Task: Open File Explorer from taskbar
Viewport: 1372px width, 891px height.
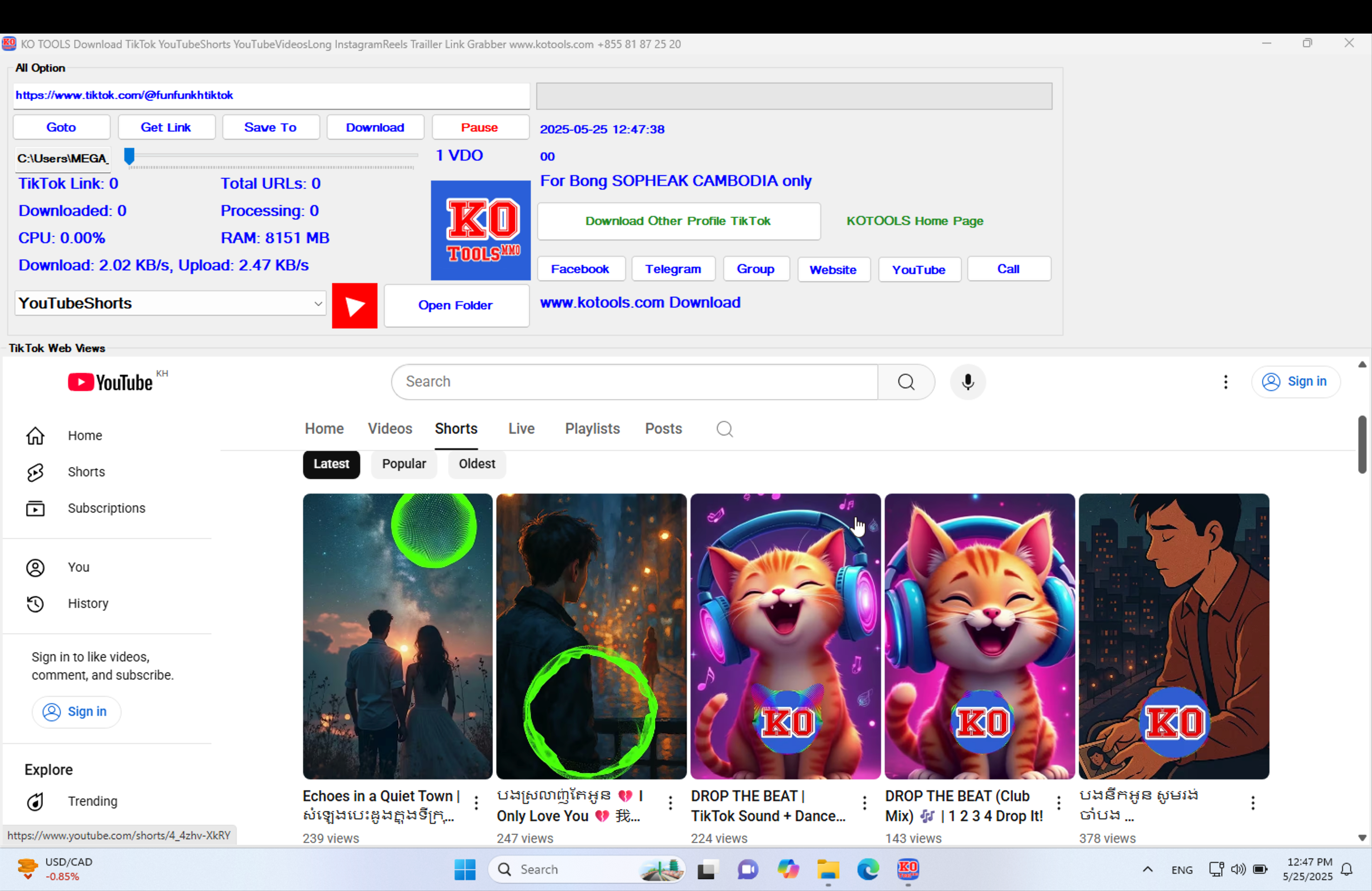Action: pos(828,869)
